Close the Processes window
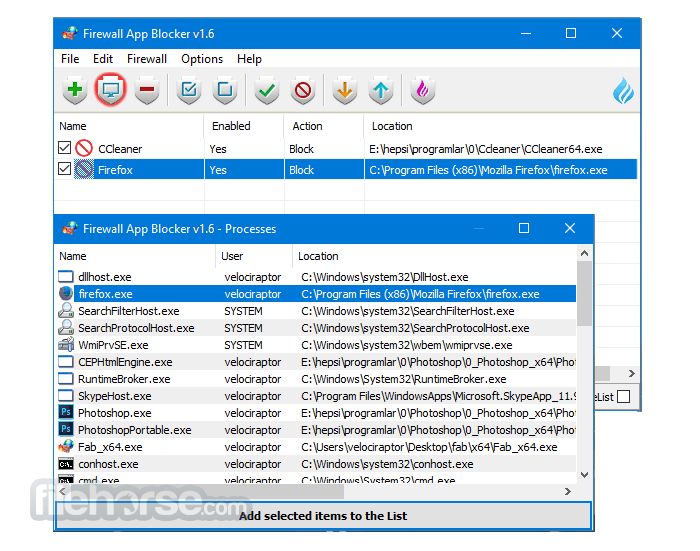The width and height of the screenshot is (700, 551). point(570,228)
